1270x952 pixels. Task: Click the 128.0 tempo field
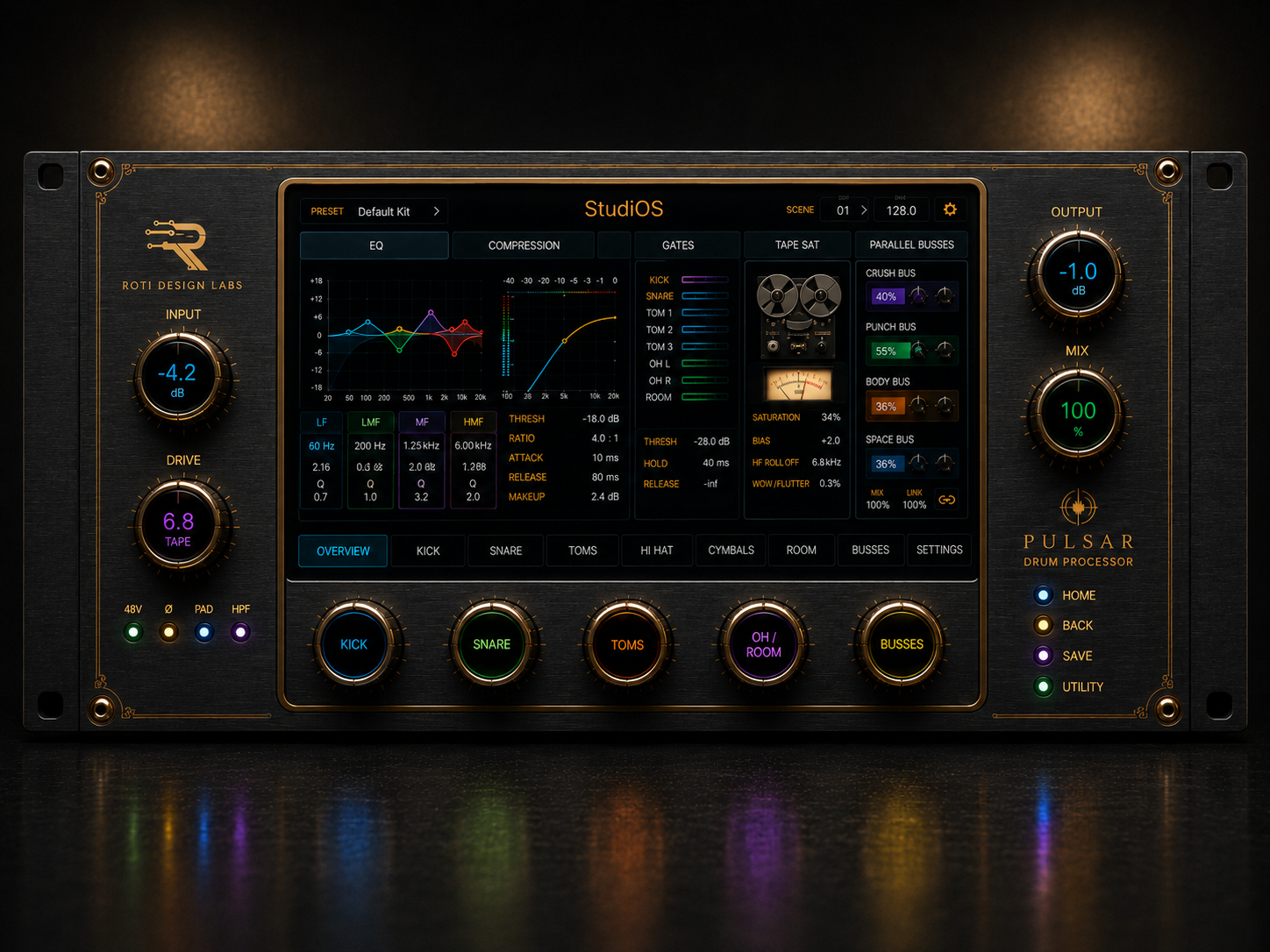[901, 210]
